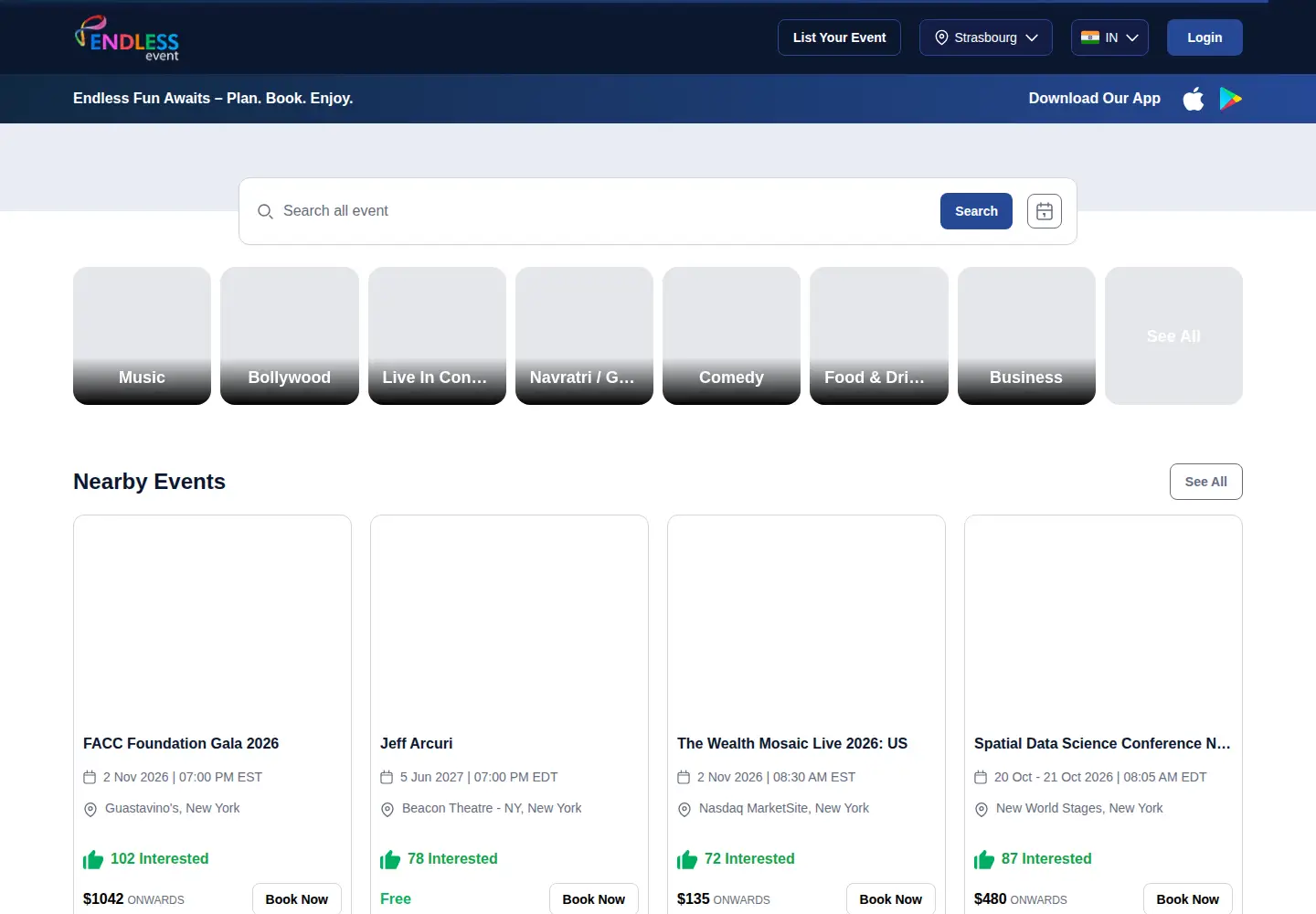
Task: Book the FACC Foundation Gala 2026 event
Action: [297, 899]
